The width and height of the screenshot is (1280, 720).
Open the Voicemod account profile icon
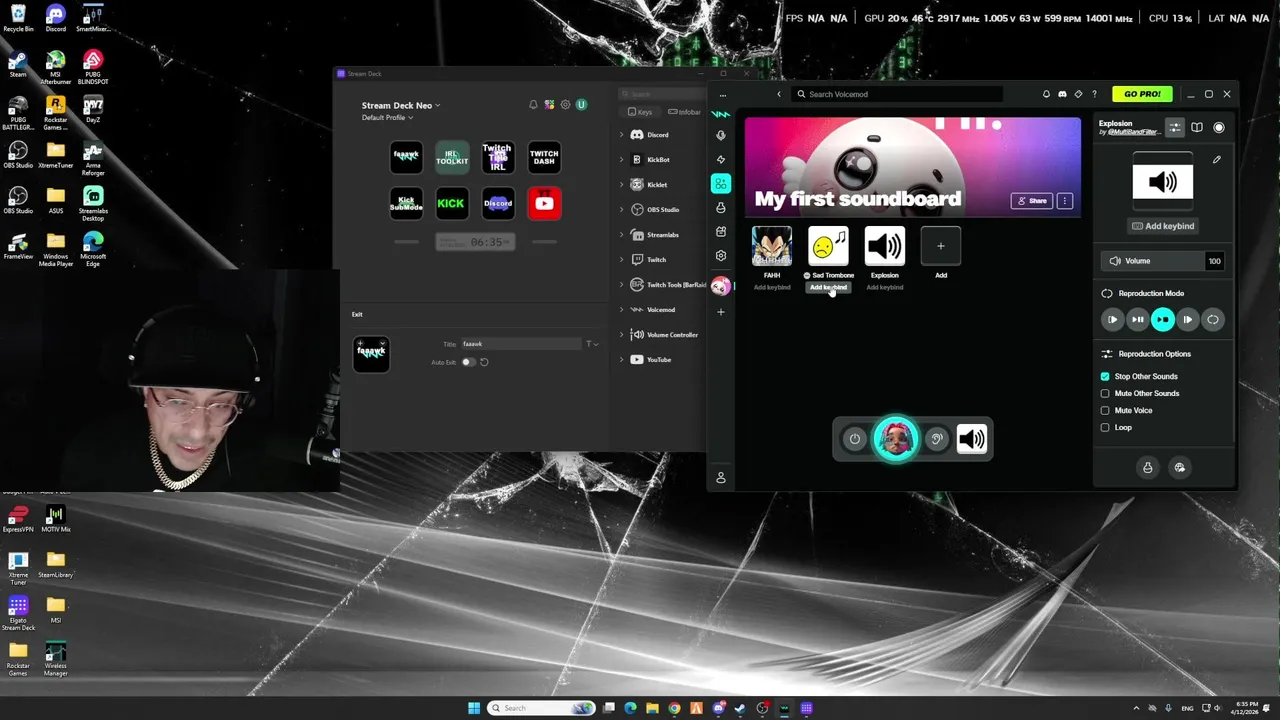coord(720,478)
